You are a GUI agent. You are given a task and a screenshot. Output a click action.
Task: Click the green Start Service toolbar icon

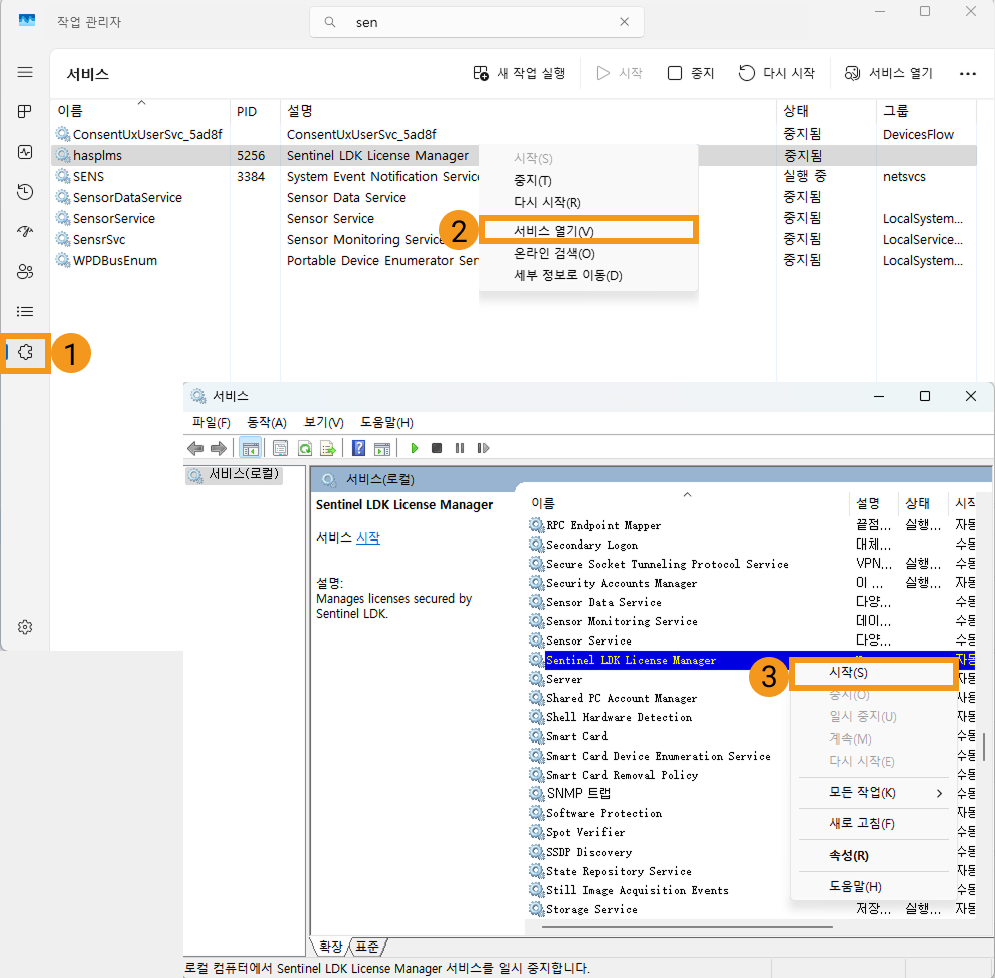414,448
